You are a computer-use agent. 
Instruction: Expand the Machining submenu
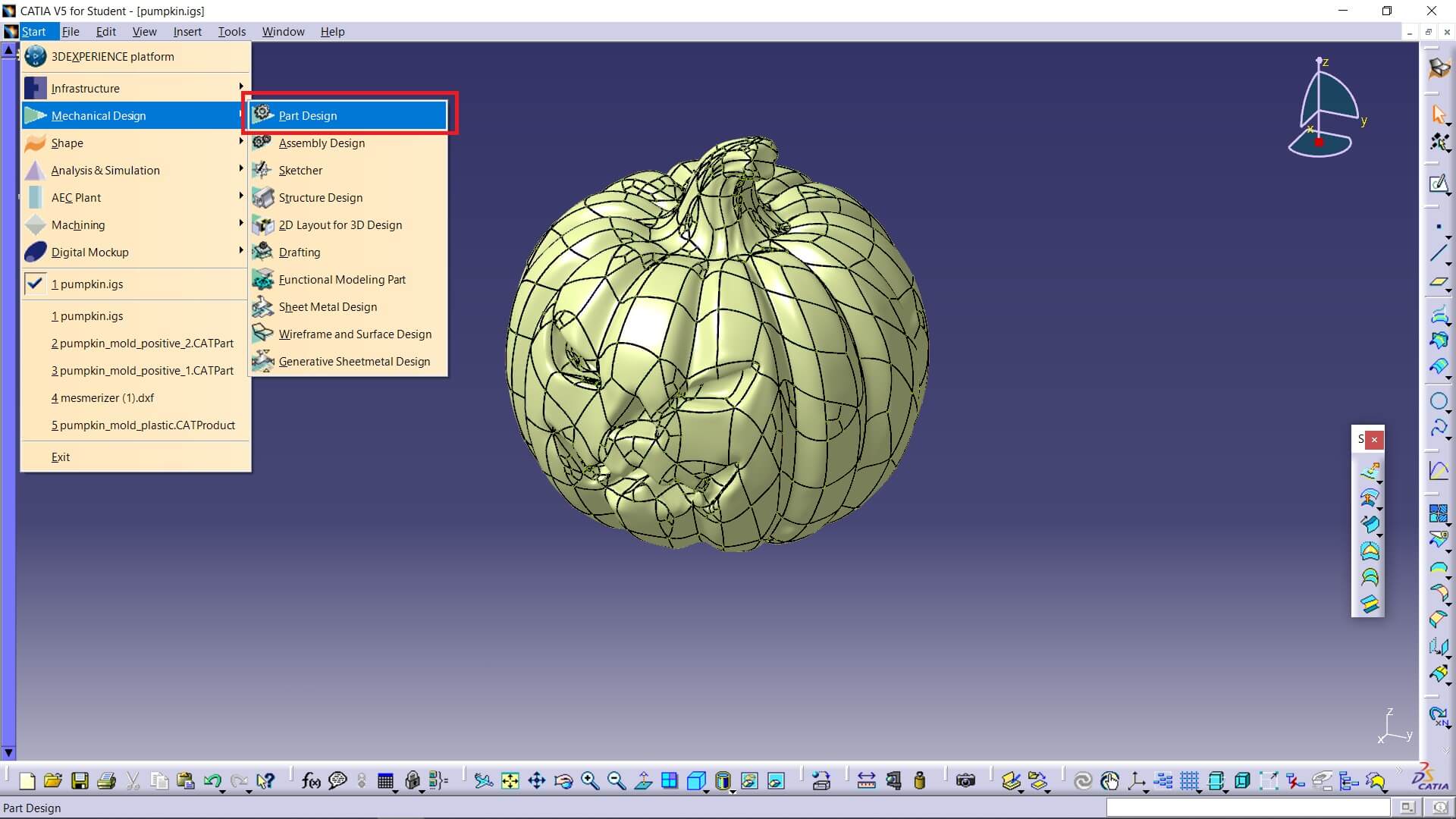(x=135, y=224)
